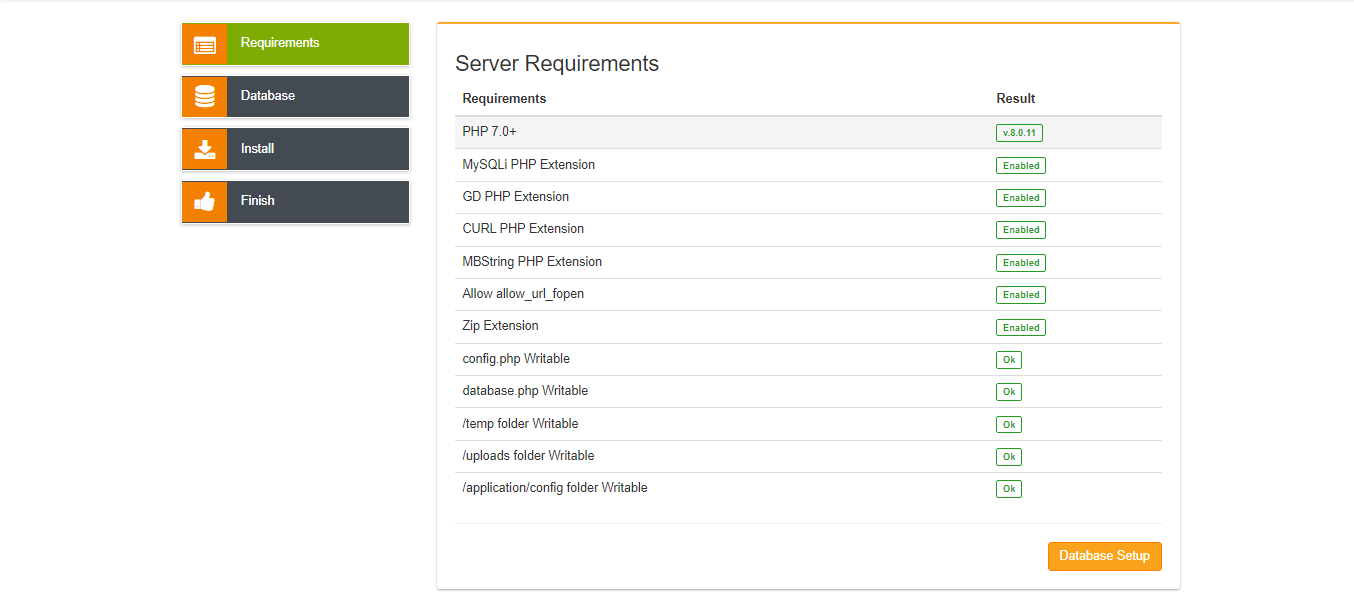The width and height of the screenshot is (1354, 616).
Task: Click Enabled badge for Zip Extension
Action: point(1020,328)
